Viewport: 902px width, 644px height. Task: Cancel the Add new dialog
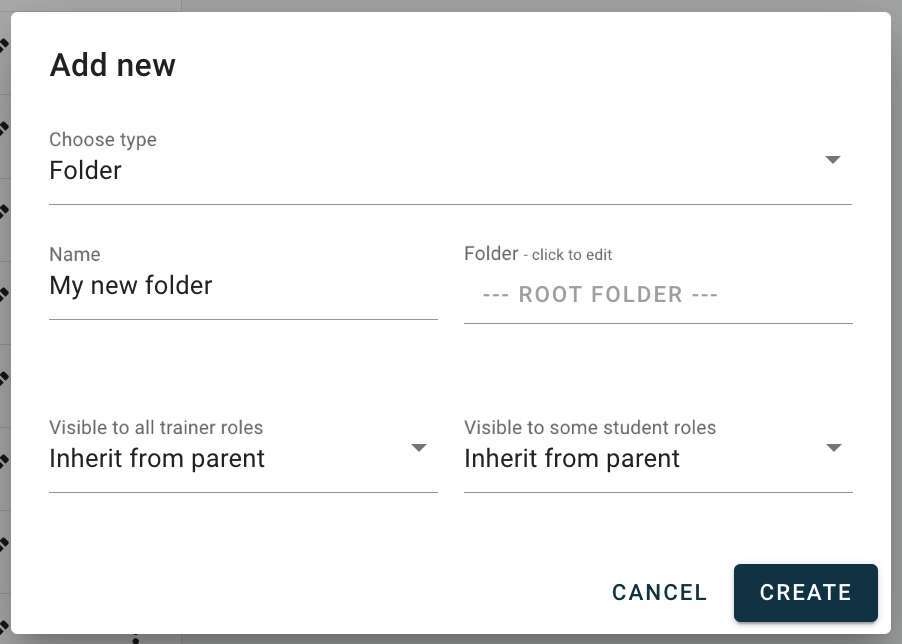(x=659, y=592)
